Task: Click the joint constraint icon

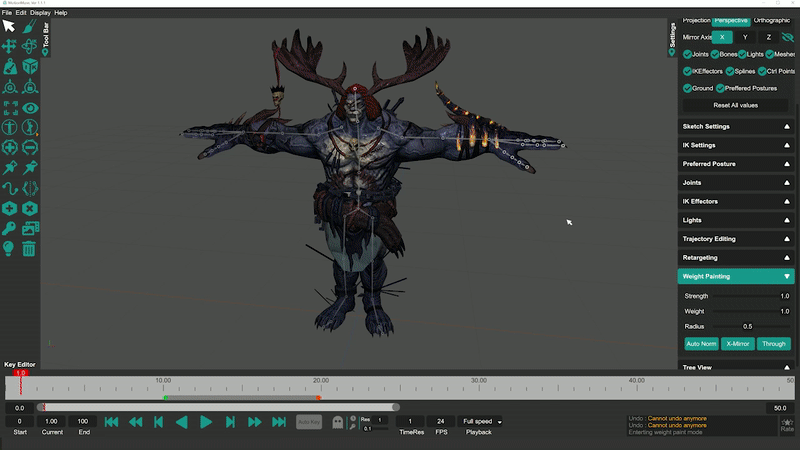Action: (10, 87)
